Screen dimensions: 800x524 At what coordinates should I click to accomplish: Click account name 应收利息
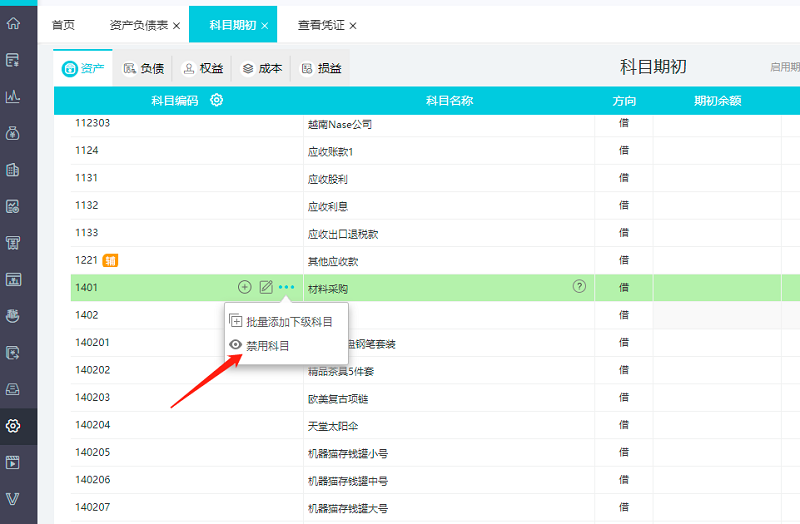(x=328, y=207)
